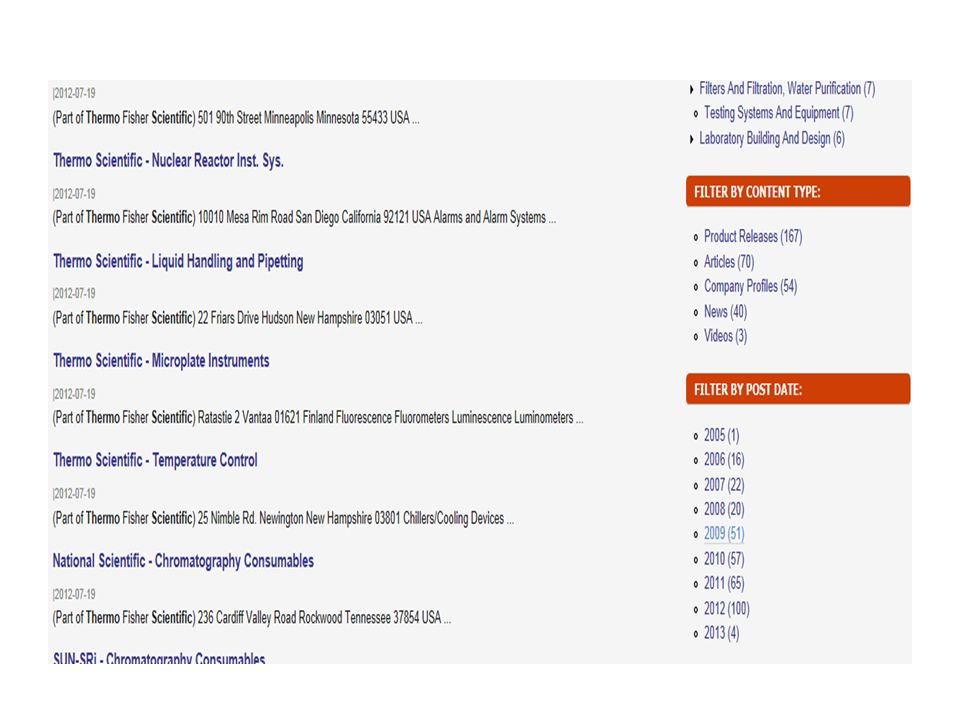The height and width of the screenshot is (720, 960).
Task: Open National Scientific - Chromatography Consumables result
Action: coord(183,561)
